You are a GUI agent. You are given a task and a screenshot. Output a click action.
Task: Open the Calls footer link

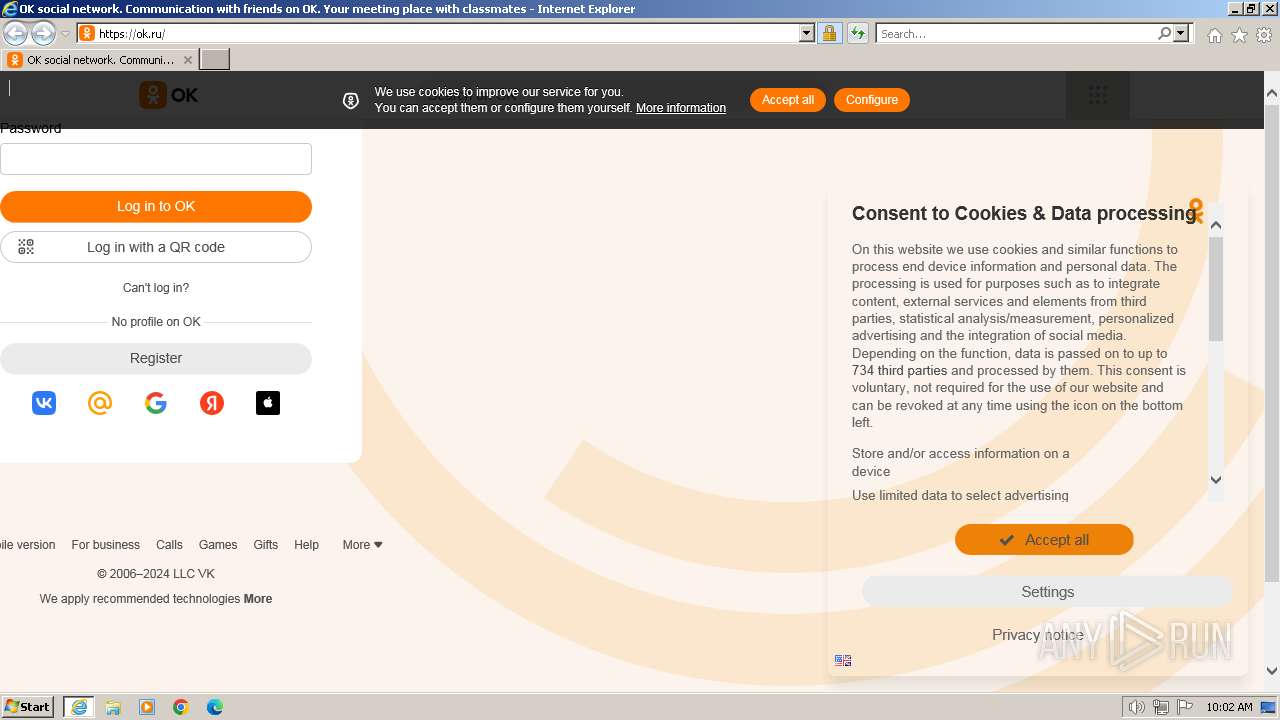(x=169, y=545)
